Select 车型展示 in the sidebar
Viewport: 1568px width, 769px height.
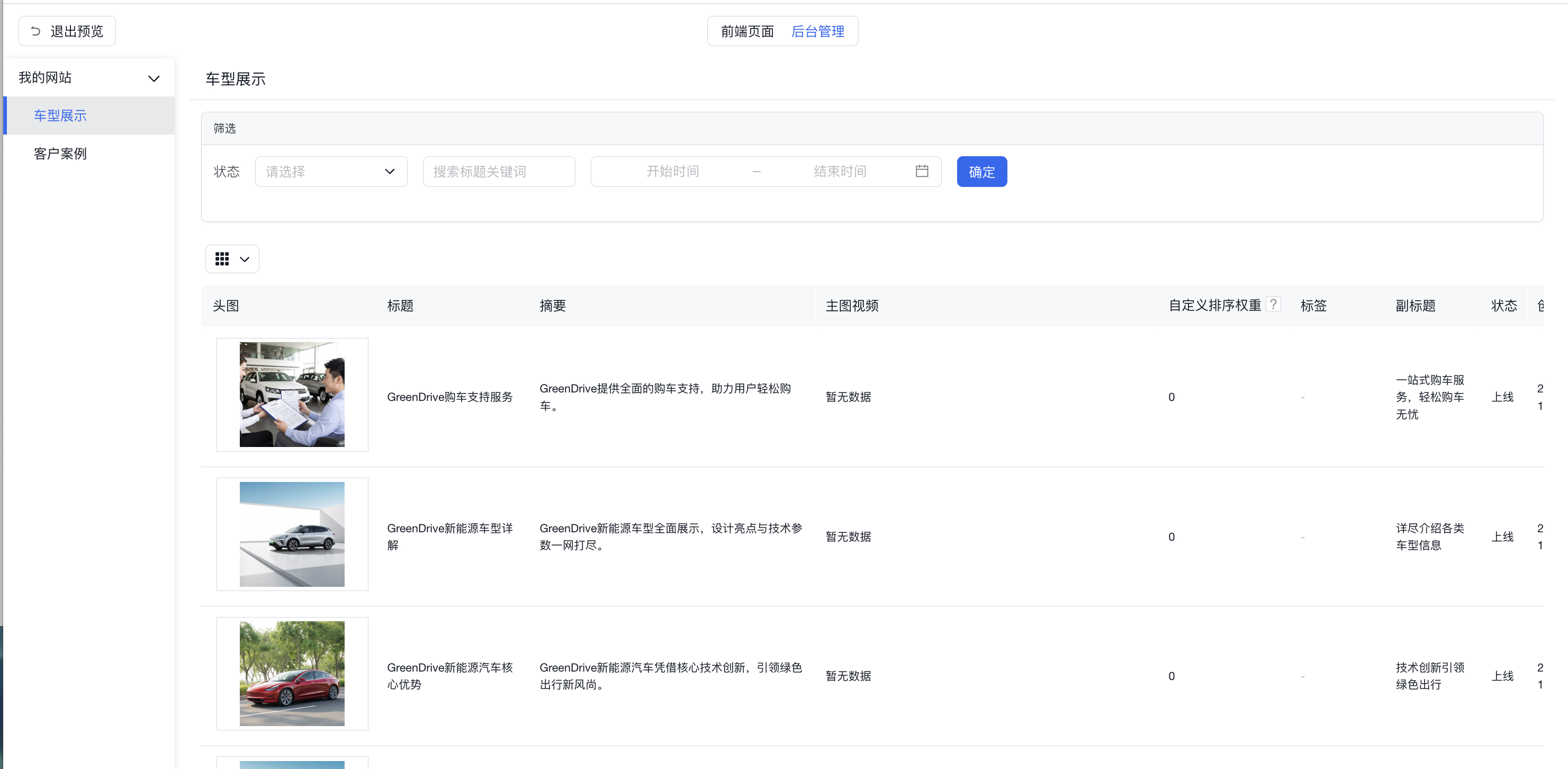point(89,115)
